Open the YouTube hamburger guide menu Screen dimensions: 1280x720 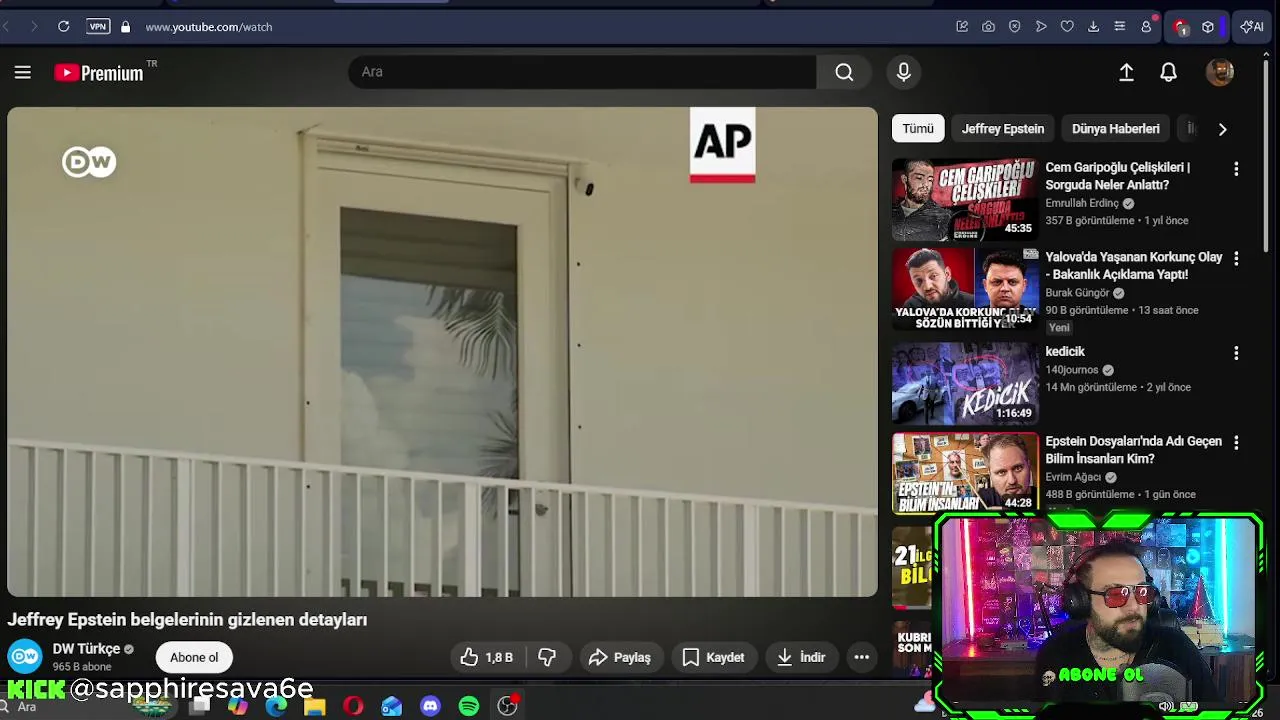(x=23, y=72)
